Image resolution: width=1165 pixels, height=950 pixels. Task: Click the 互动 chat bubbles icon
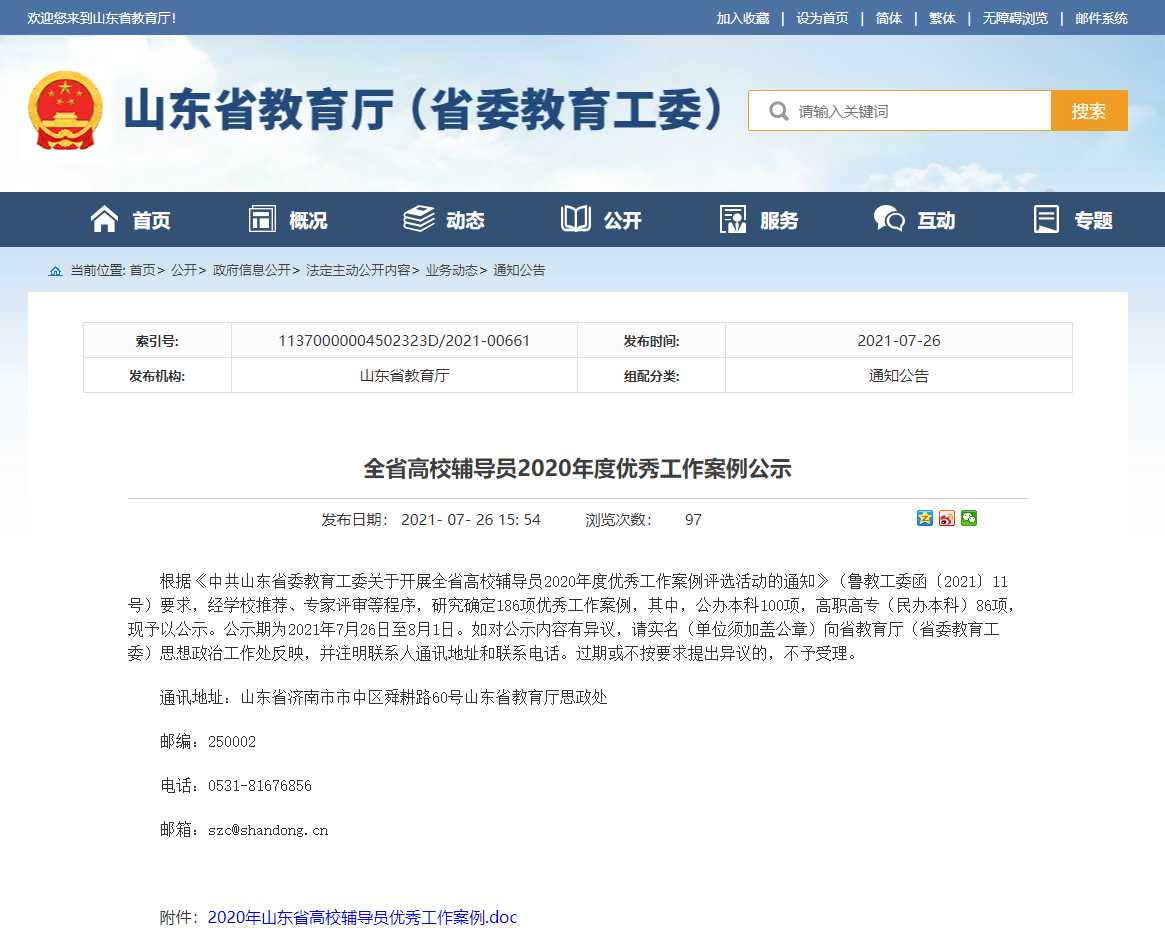point(889,219)
